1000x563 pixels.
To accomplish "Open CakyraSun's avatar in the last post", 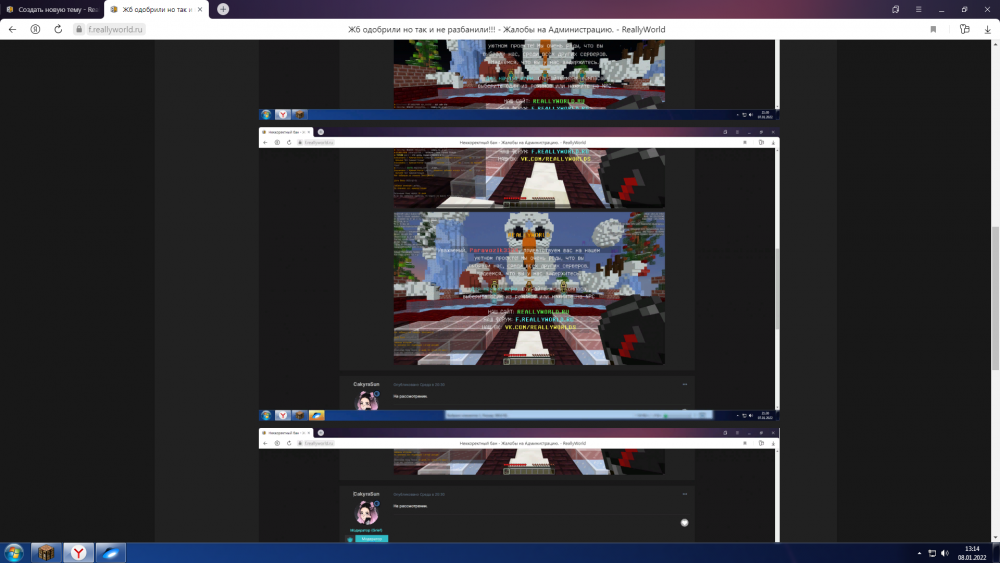I will tap(366, 512).
